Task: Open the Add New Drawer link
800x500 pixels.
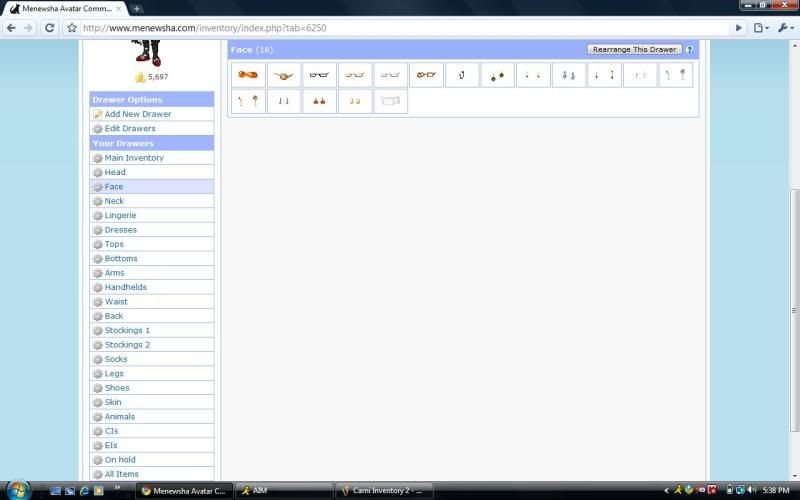Action: point(138,114)
